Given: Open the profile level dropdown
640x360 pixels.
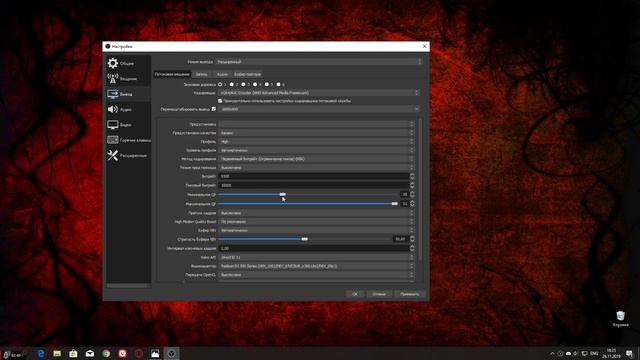Looking at the screenshot, I should [316, 150].
